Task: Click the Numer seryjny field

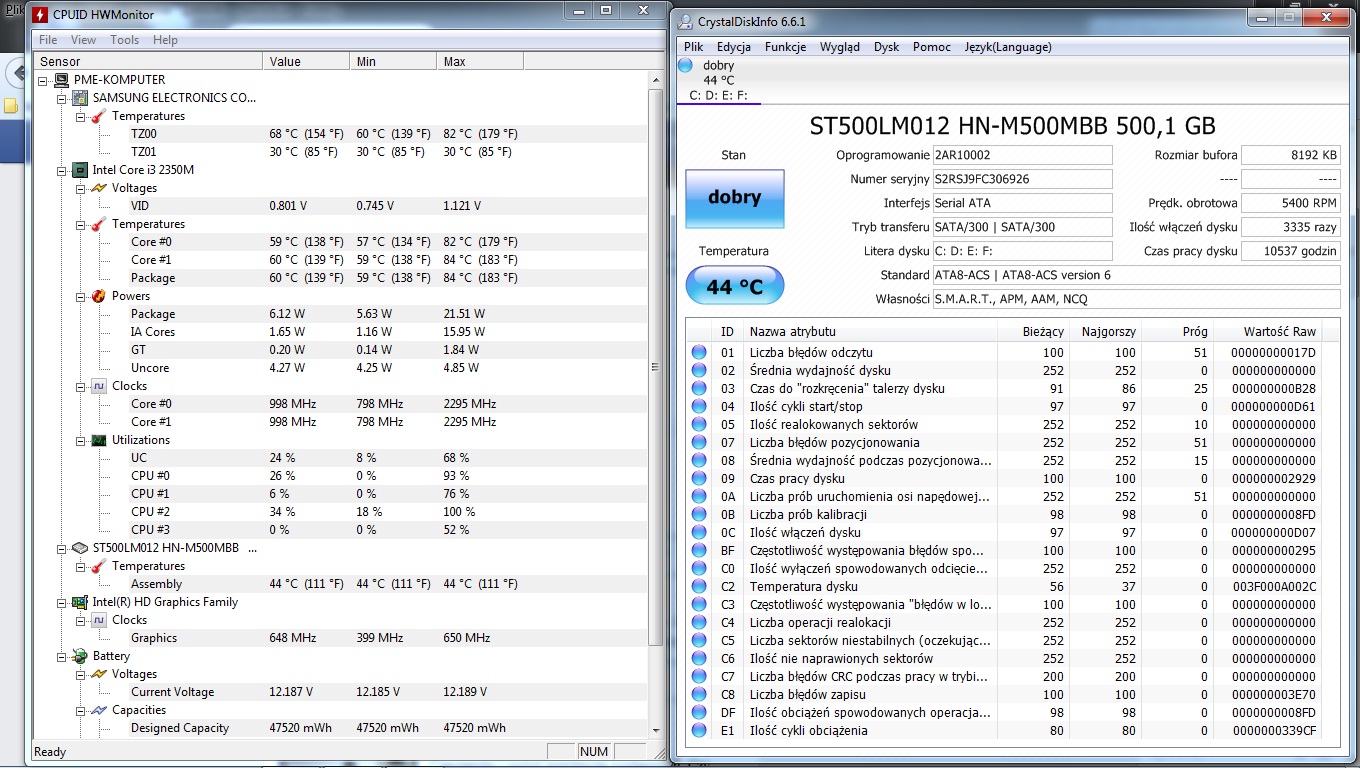Action: (1022, 179)
